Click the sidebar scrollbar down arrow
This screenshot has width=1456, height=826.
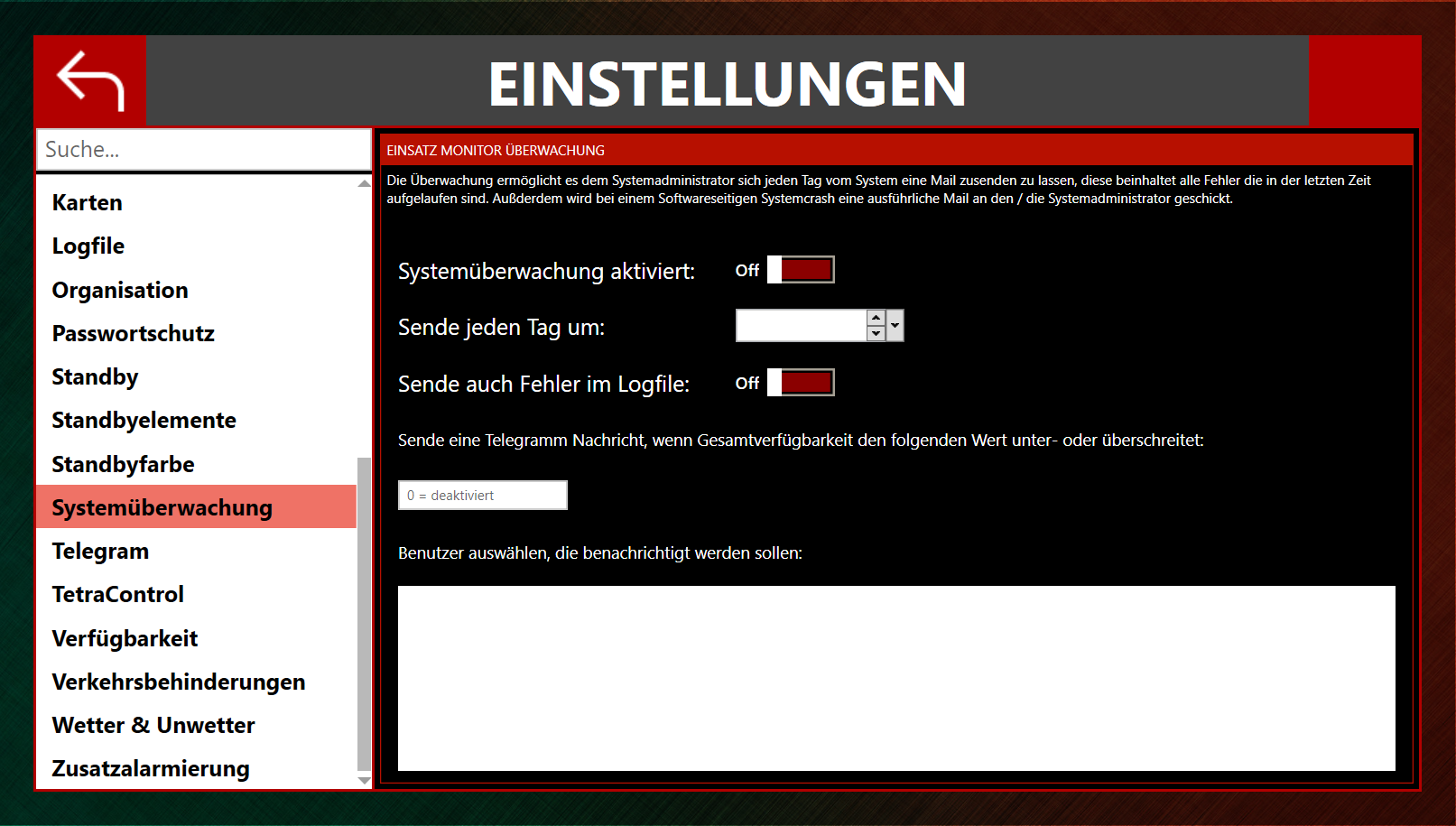point(363,780)
